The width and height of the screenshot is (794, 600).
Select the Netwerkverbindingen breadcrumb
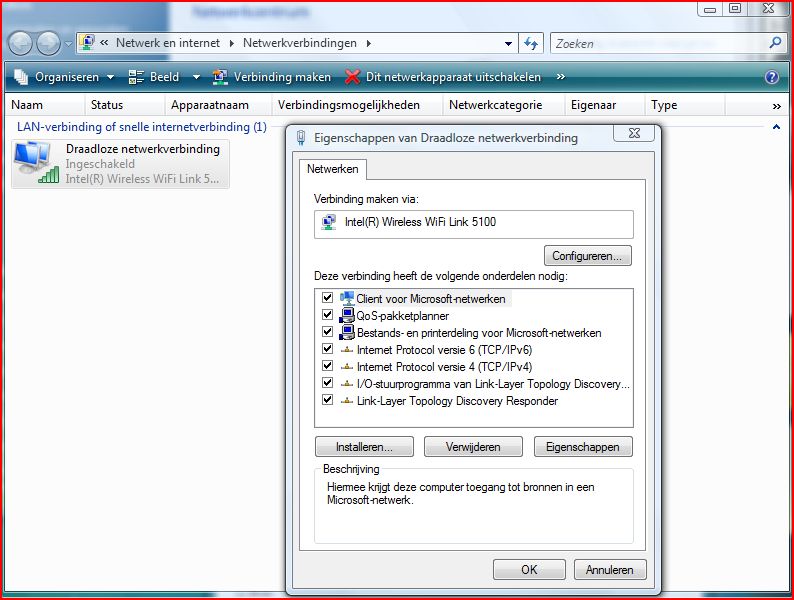tap(300, 43)
